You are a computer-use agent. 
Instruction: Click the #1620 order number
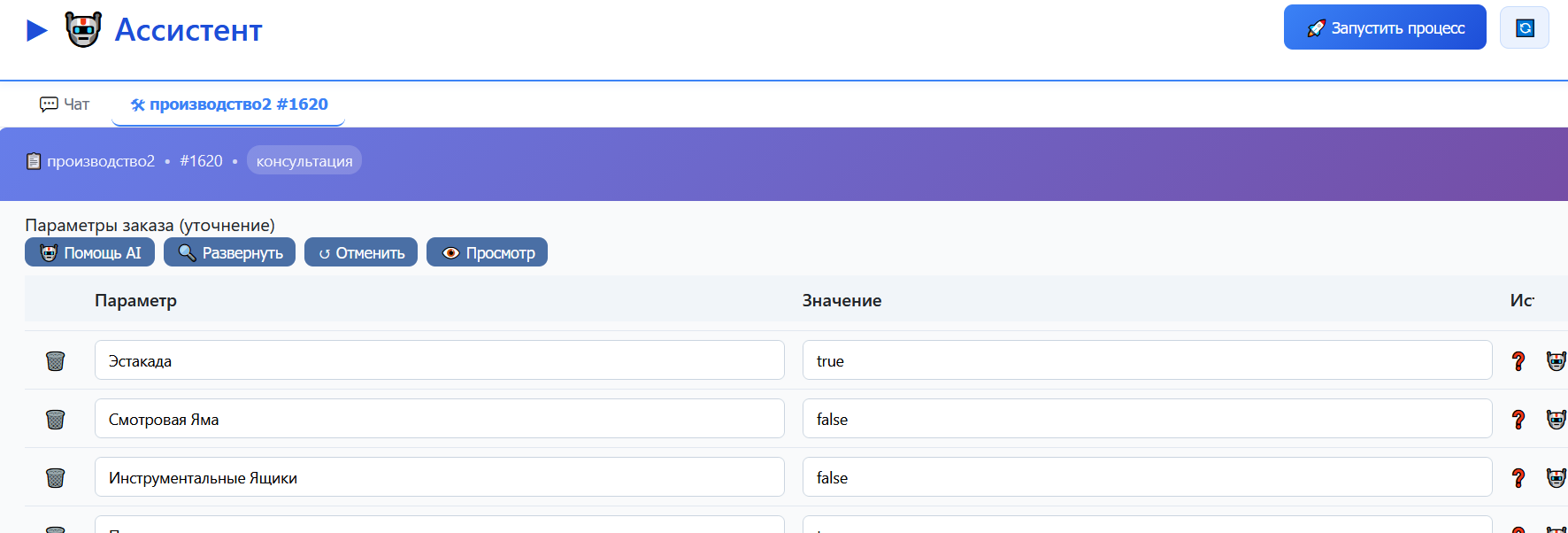[202, 161]
